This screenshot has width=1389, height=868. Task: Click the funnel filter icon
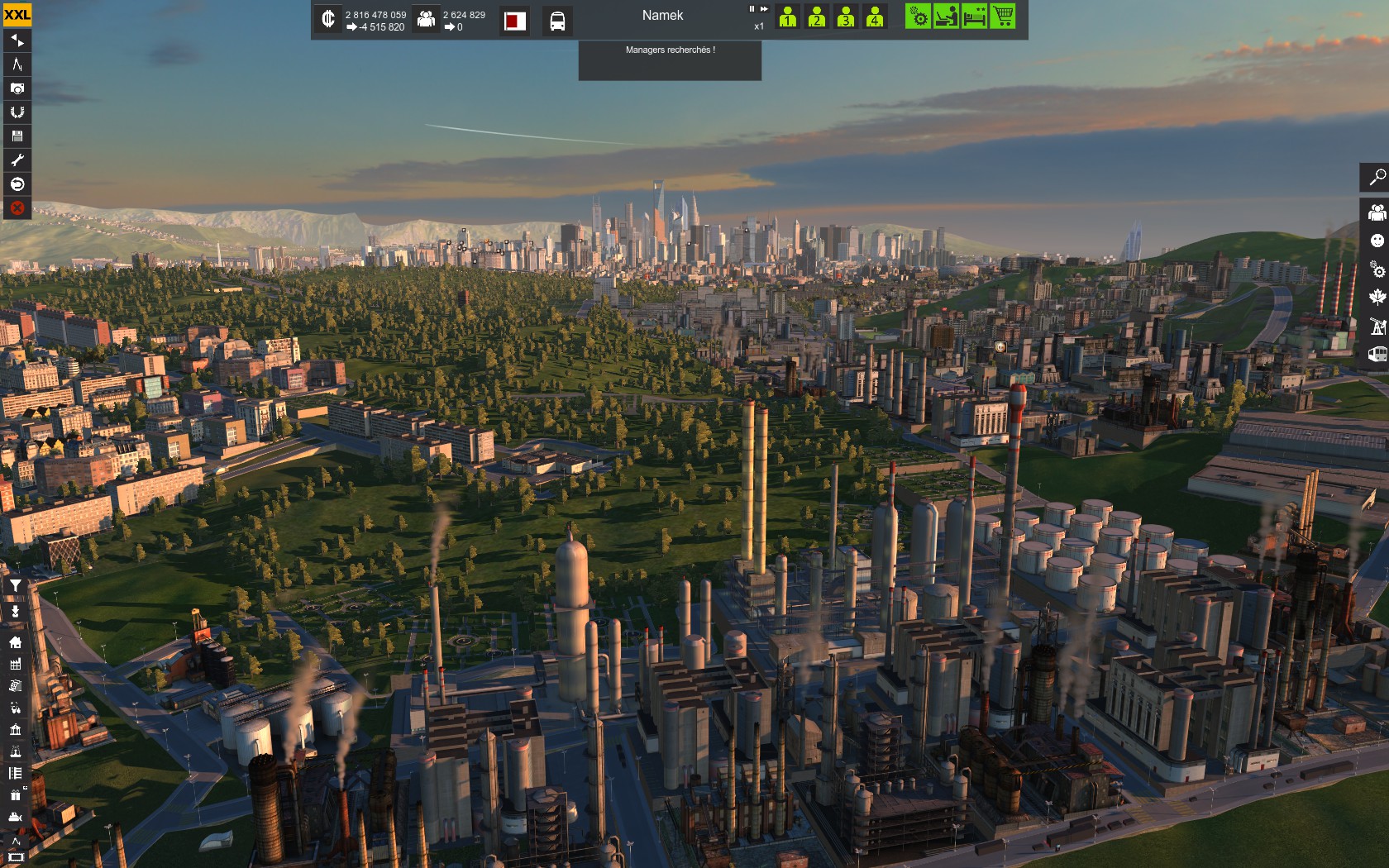15,586
